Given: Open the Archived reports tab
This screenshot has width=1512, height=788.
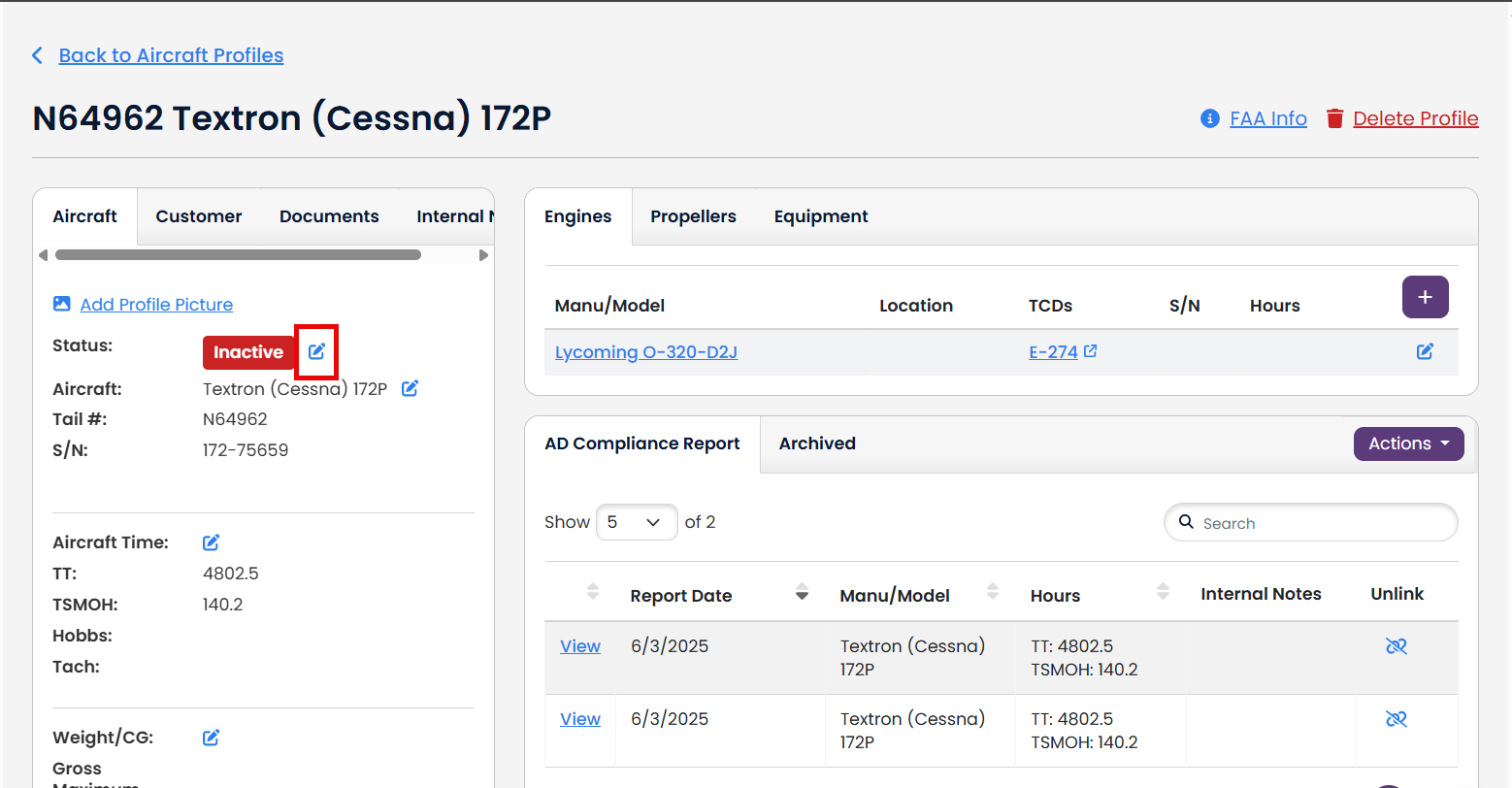Looking at the screenshot, I should click(817, 443).
